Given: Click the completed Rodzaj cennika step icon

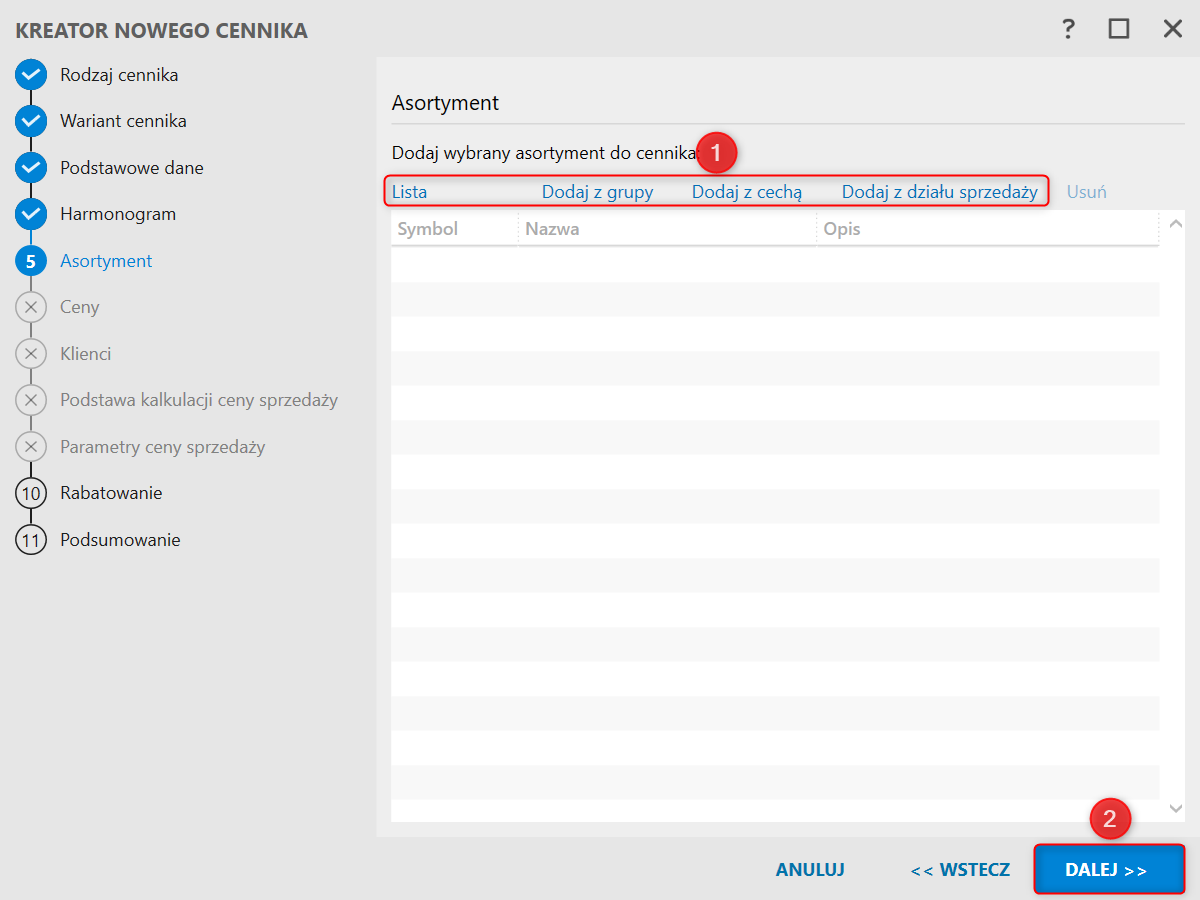Looking at the screenshot, I should [31, 75].
